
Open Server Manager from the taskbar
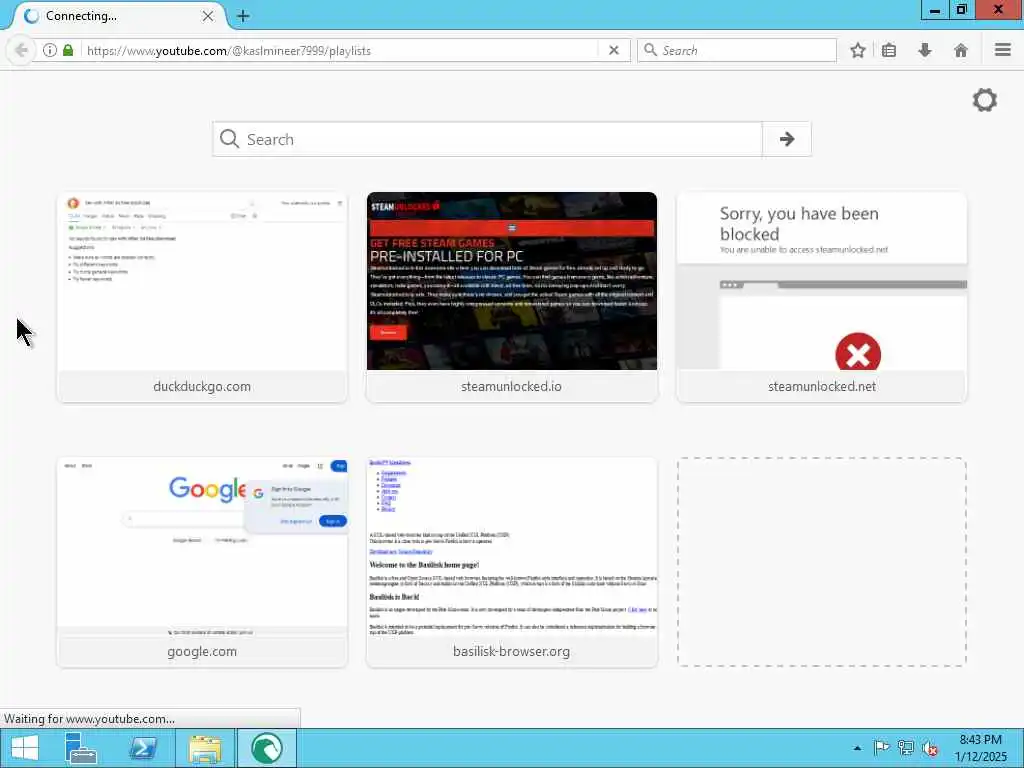(81, 748)
